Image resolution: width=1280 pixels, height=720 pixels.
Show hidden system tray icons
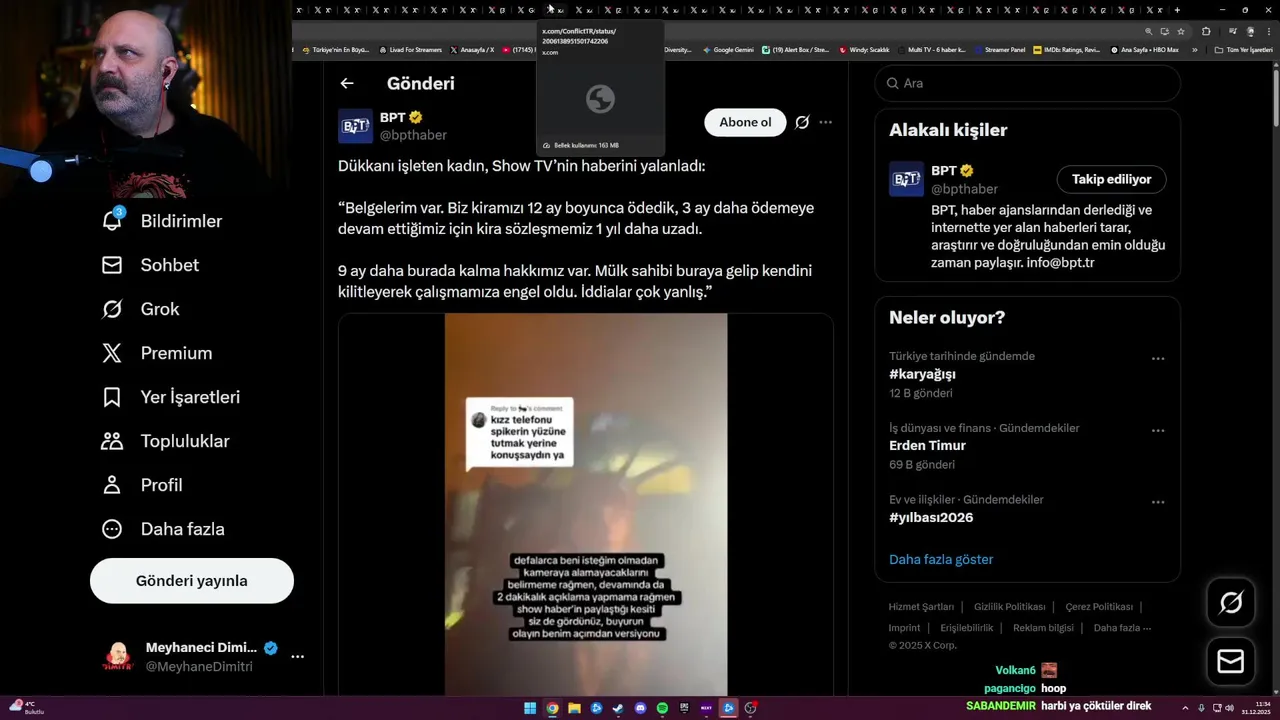point(1186,708)
